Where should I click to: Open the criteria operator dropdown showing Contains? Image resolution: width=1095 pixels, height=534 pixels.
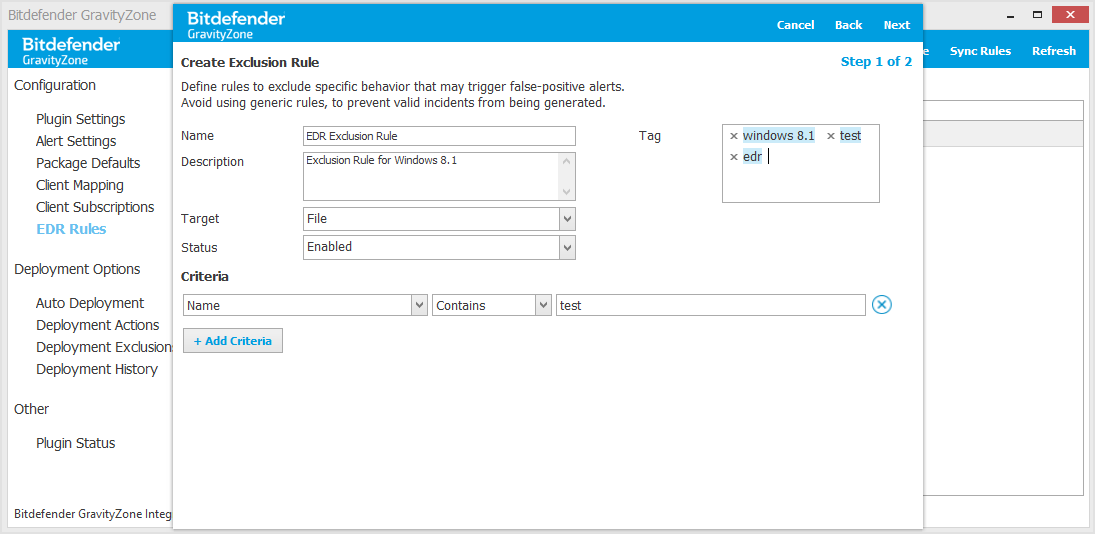(x=492, y=305)
